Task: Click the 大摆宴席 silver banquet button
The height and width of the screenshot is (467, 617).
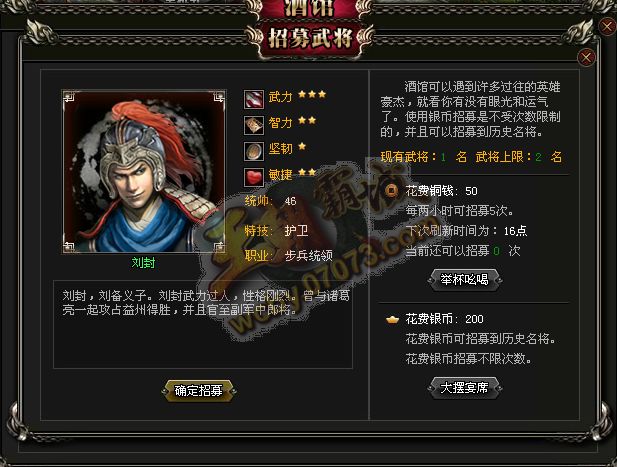Action: [464, 388]
